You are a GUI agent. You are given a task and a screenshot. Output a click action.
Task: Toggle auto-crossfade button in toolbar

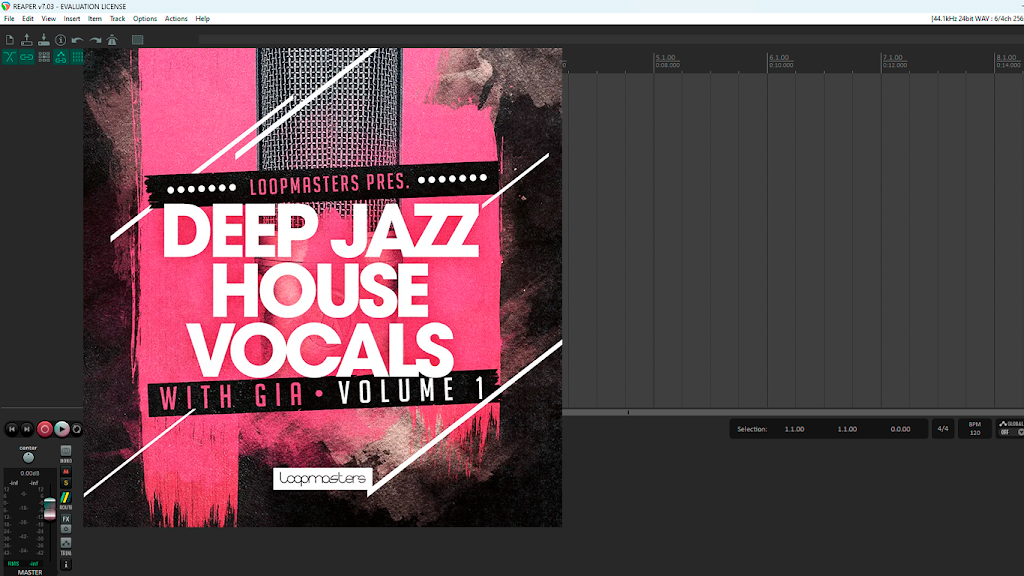pos(10,57)
